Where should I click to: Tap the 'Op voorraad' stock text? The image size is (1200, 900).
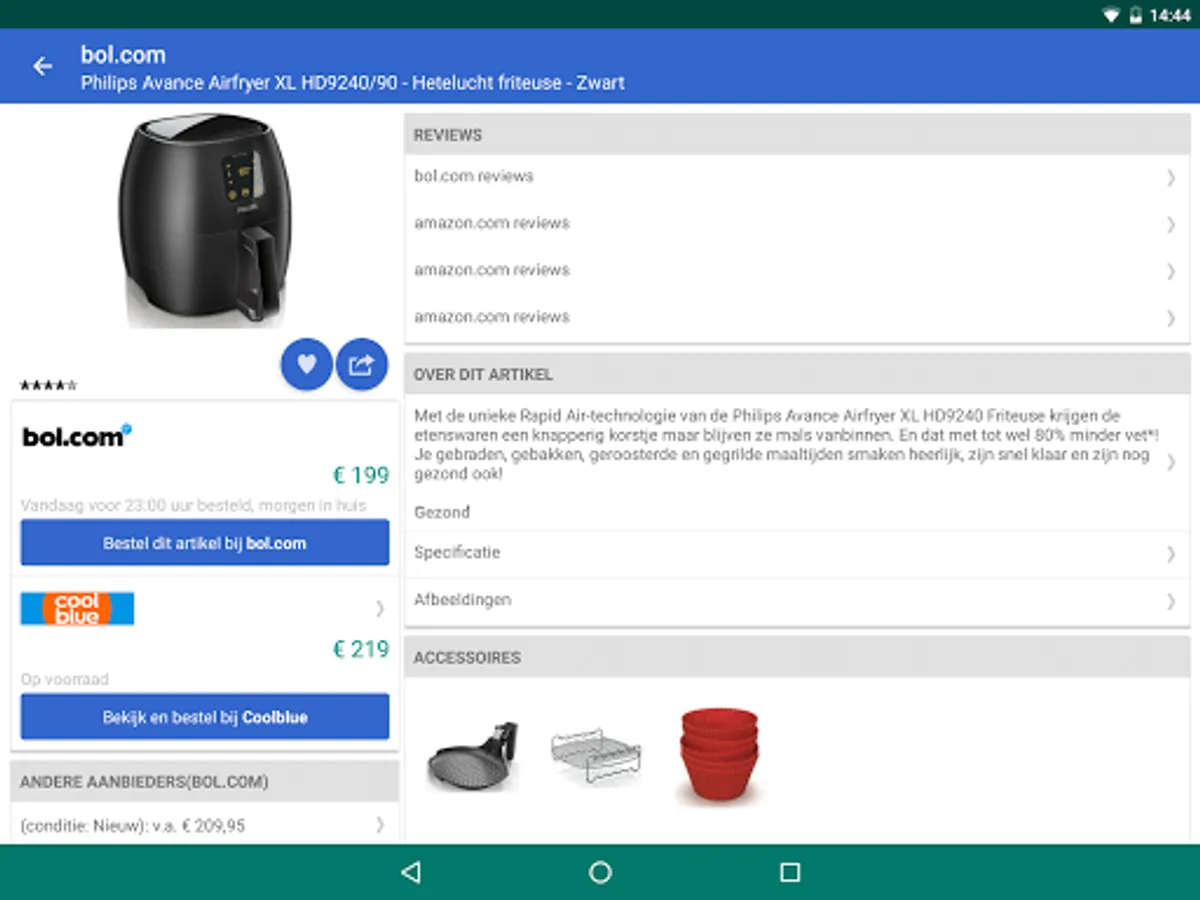pos(65,680)
